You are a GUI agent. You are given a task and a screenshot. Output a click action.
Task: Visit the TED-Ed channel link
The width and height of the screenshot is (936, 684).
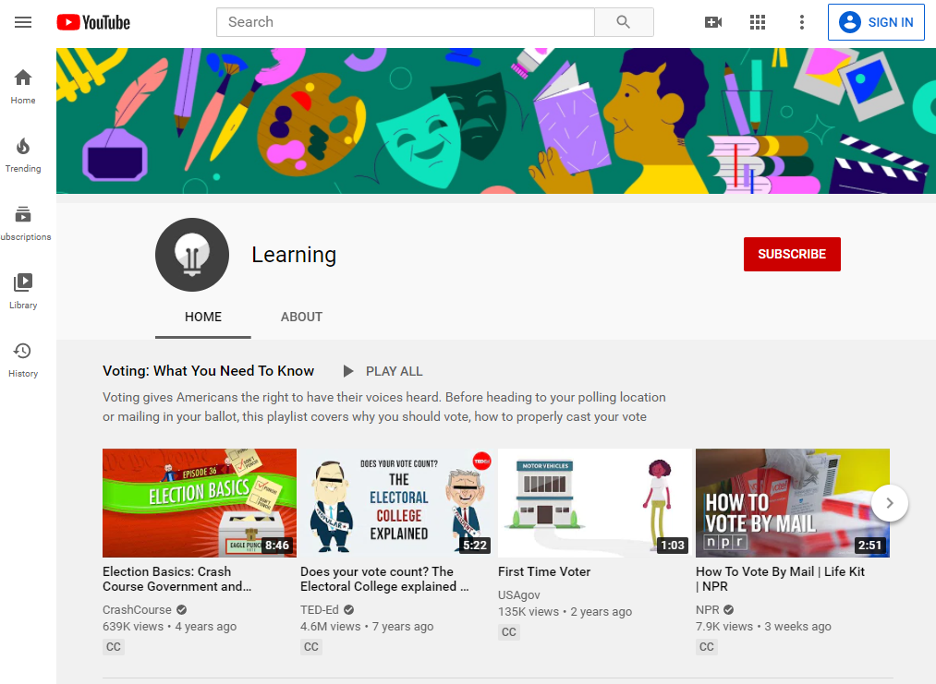[x=319, y=609]
